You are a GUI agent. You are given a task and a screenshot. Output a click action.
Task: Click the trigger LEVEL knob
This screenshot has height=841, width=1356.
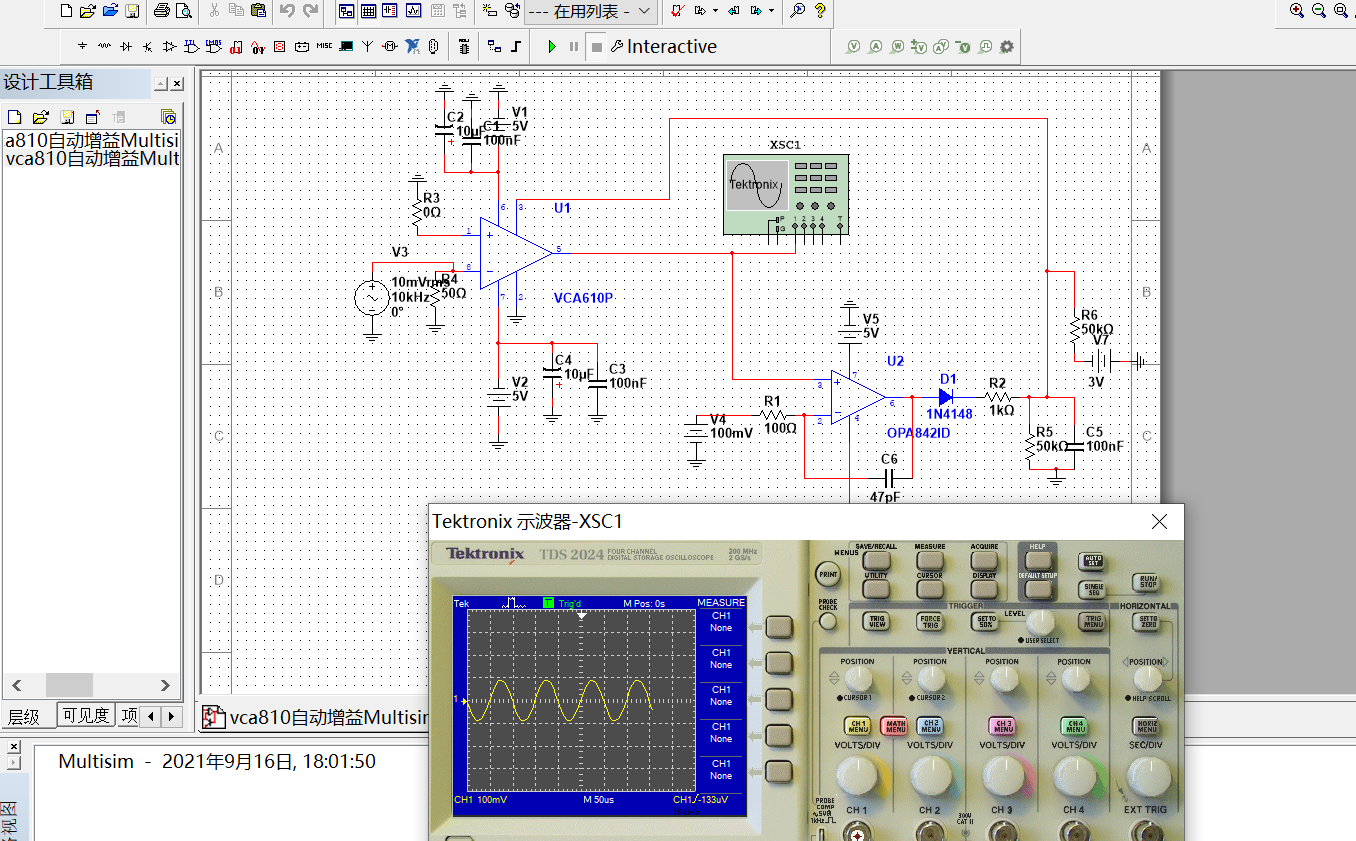pos(1040,623)
